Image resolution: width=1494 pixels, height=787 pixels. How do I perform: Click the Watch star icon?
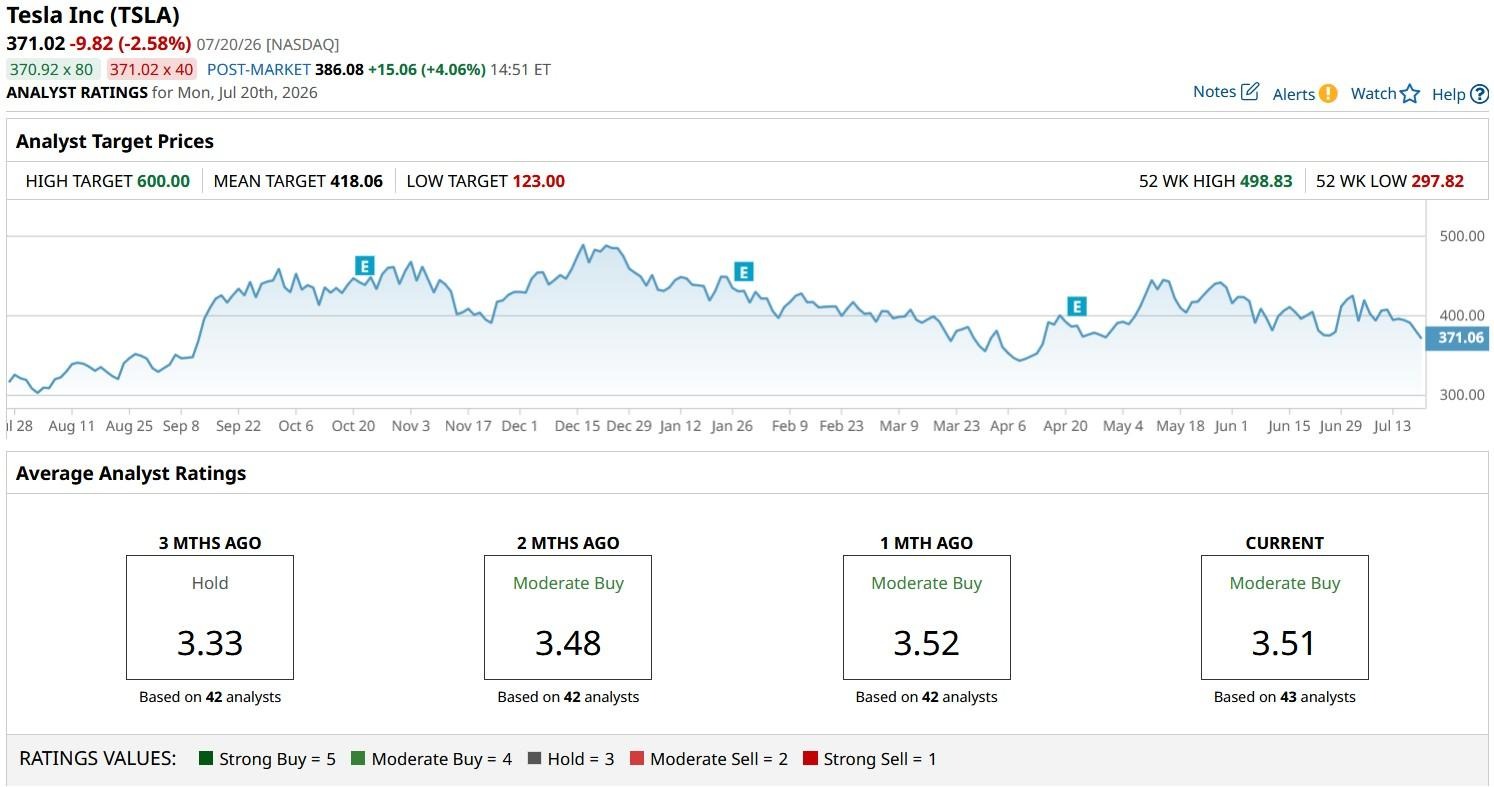pyautogui.click(x=1410, y=94)
